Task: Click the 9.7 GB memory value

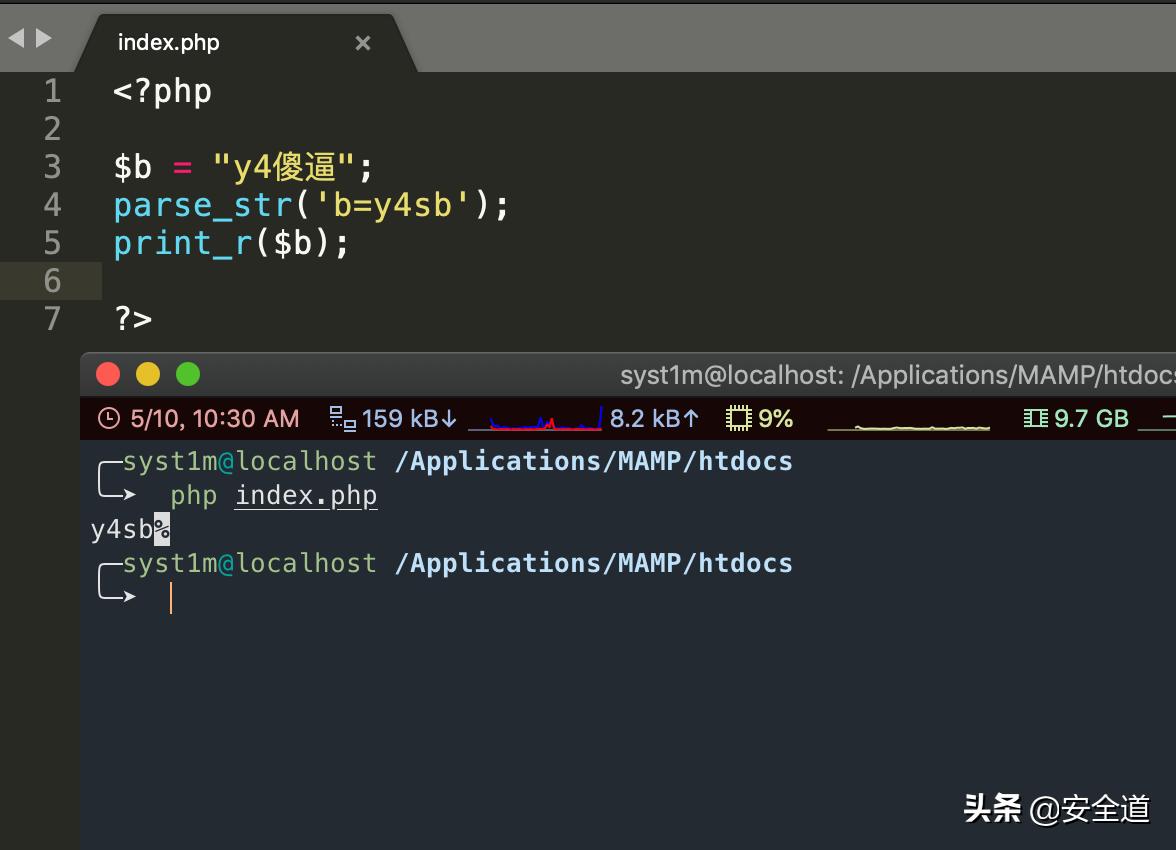Action: pos(1091,419)
